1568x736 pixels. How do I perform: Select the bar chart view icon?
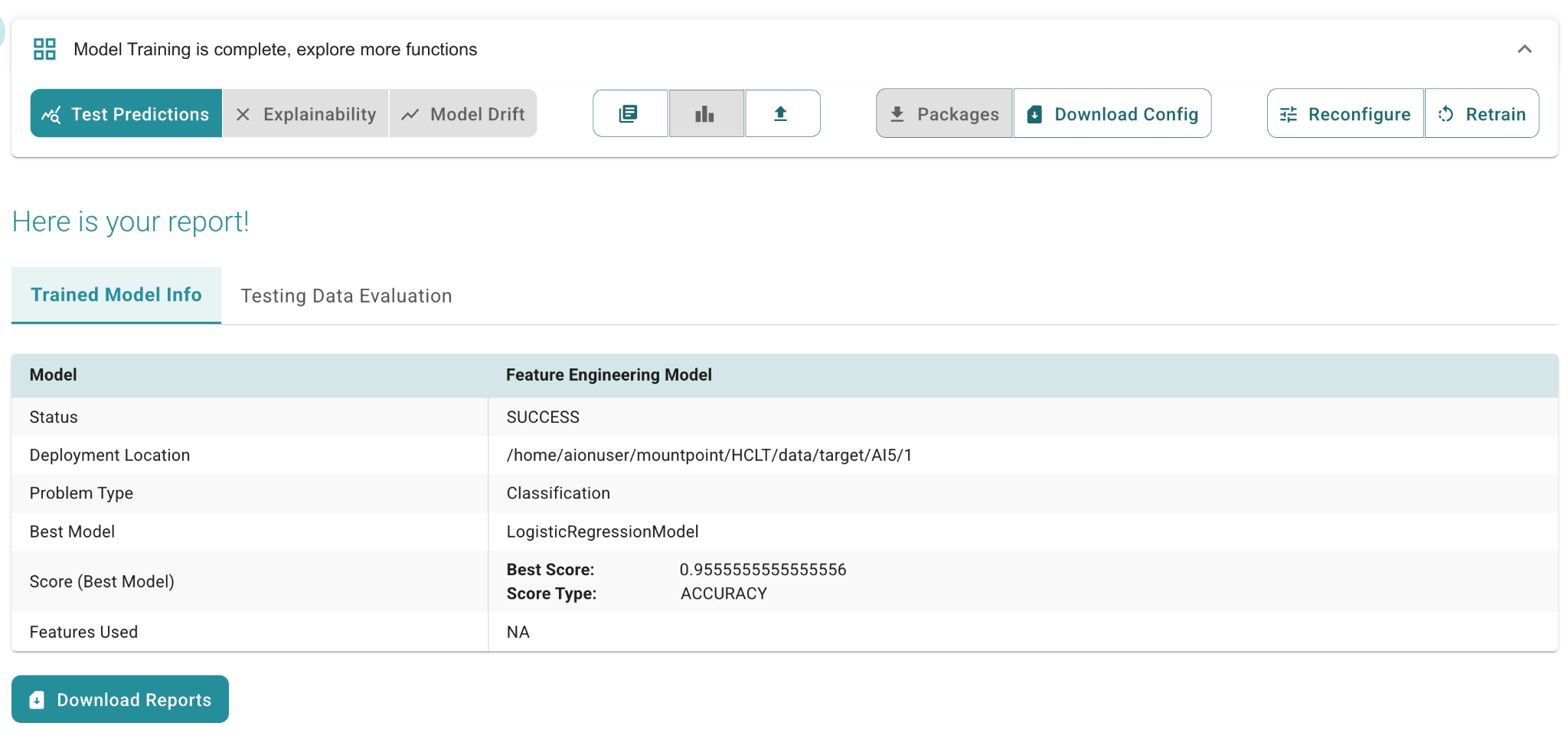tap(705, 113)
